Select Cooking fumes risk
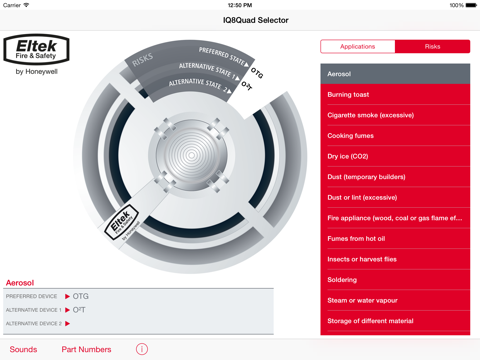This screenshot has height=360, width=480. pos(395,136)
